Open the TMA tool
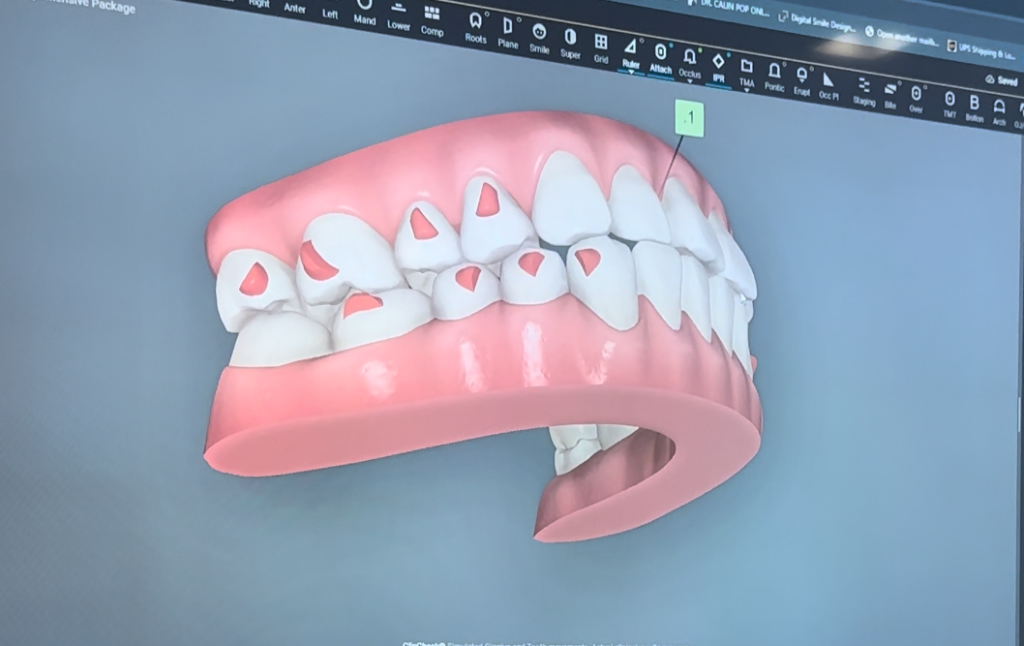The height and width of the screenshot is (646, 1024). point(746,73)
